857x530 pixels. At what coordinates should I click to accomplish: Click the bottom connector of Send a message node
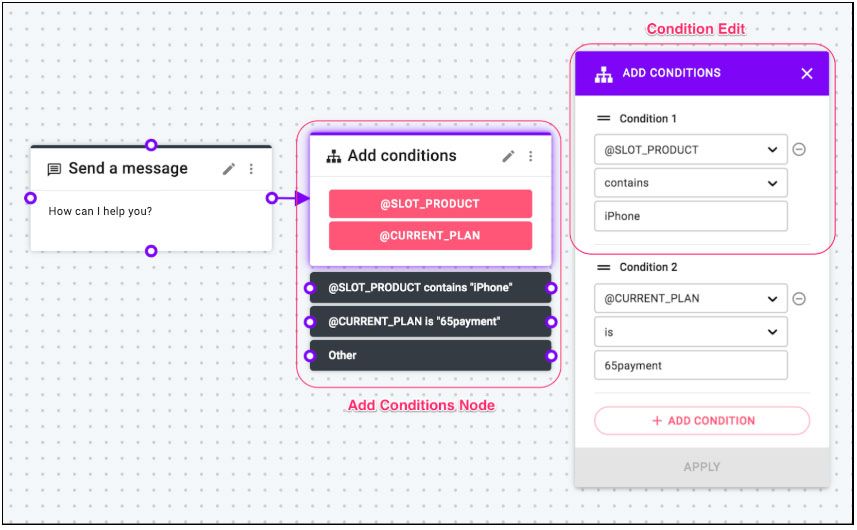coord(151,251)
